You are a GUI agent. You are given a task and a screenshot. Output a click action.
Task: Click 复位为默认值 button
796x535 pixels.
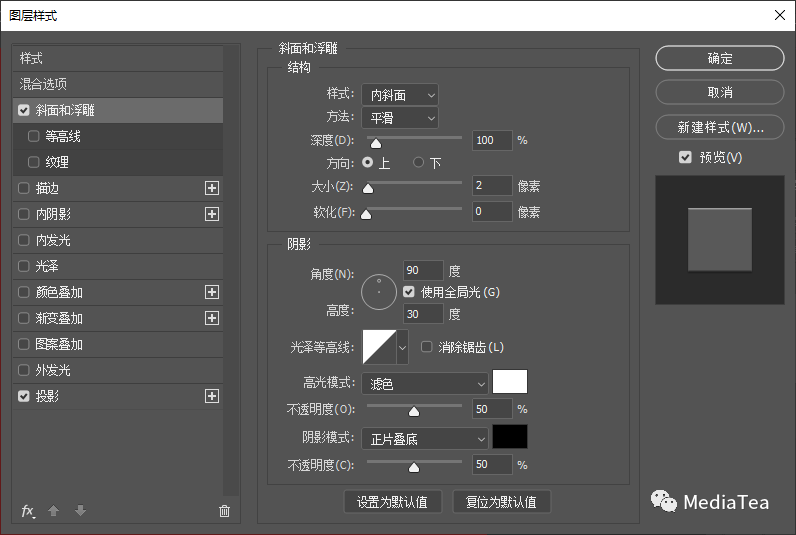501,502
